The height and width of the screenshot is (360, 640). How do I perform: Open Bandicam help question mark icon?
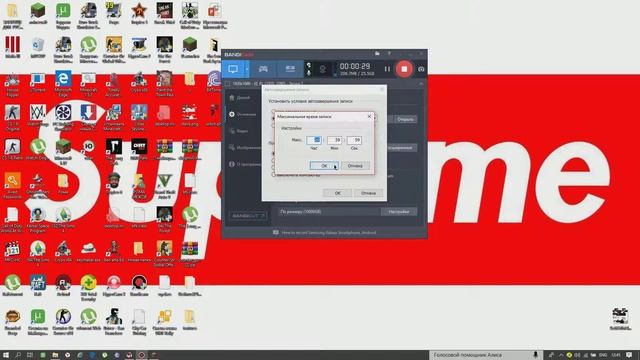pos(389,53)
